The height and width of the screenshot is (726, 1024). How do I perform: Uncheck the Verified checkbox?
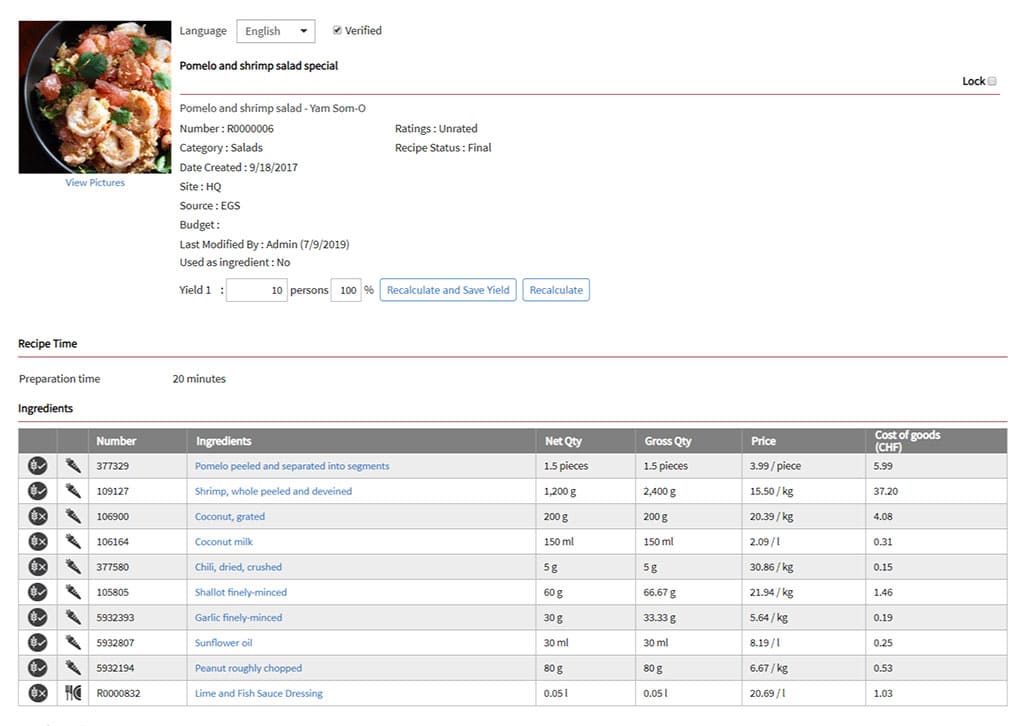pyautogui.click(x=337, y=31)
